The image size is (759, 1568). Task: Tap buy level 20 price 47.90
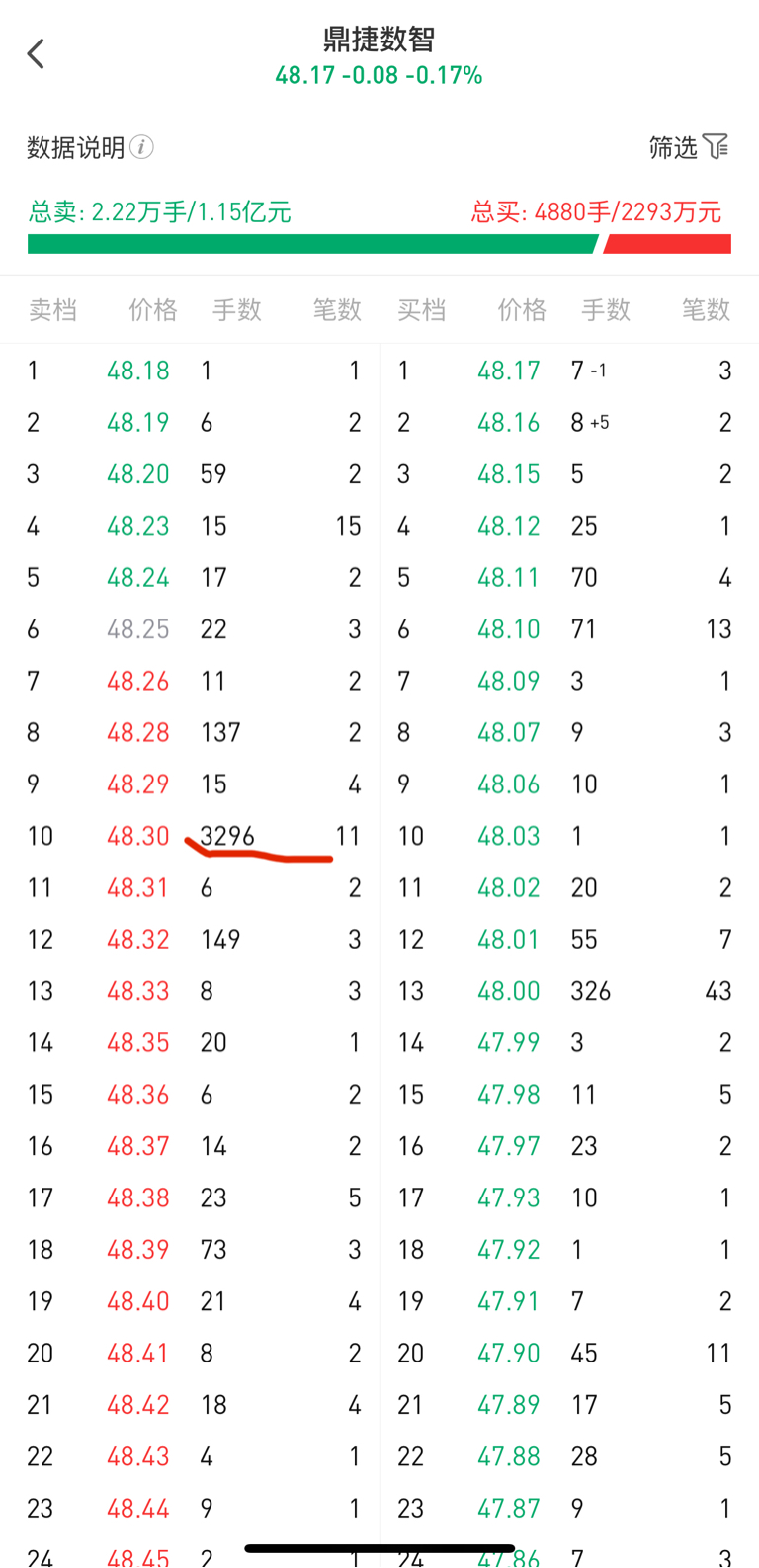click(x=508, y=1353)
